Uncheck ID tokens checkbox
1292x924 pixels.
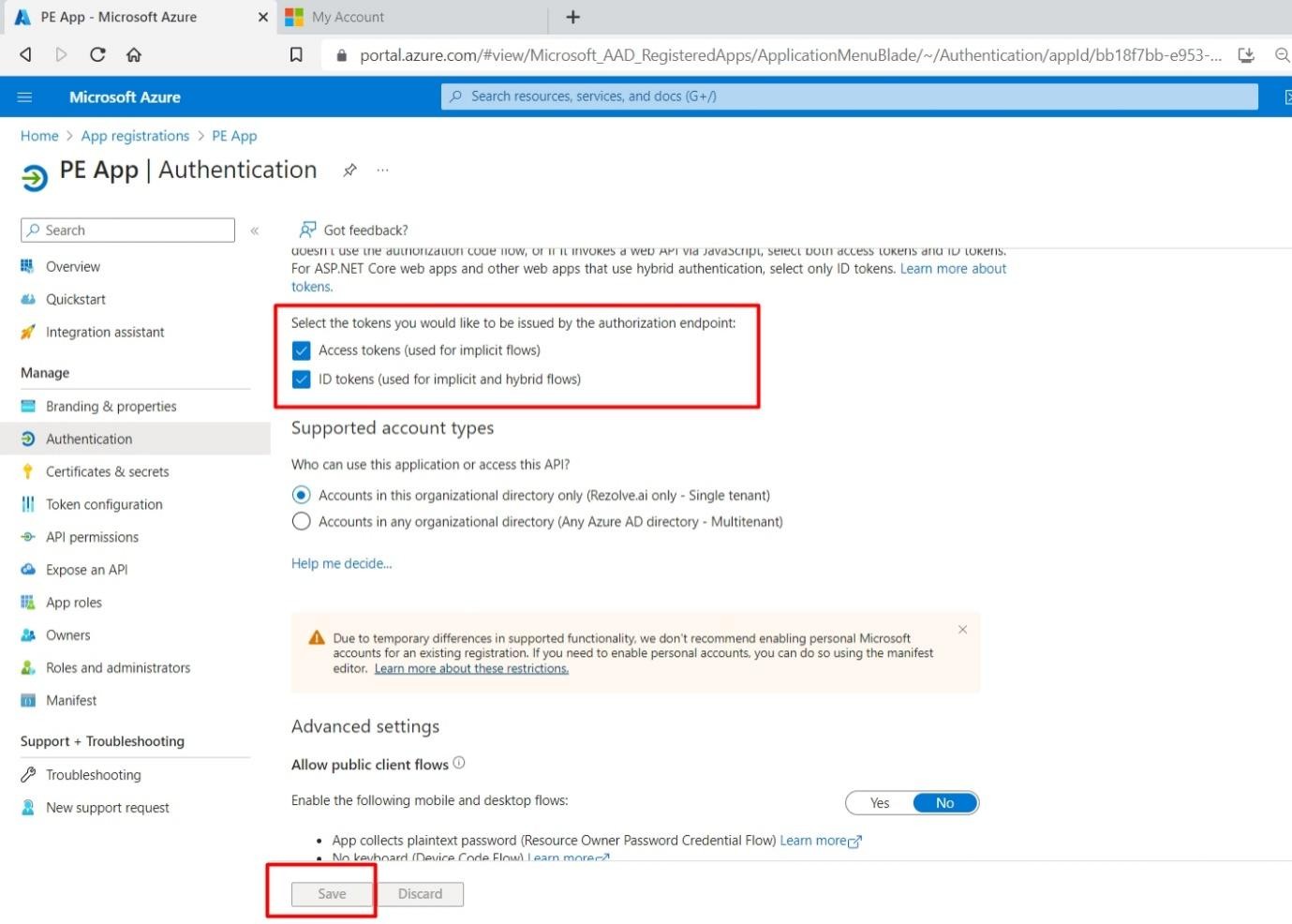301,380
